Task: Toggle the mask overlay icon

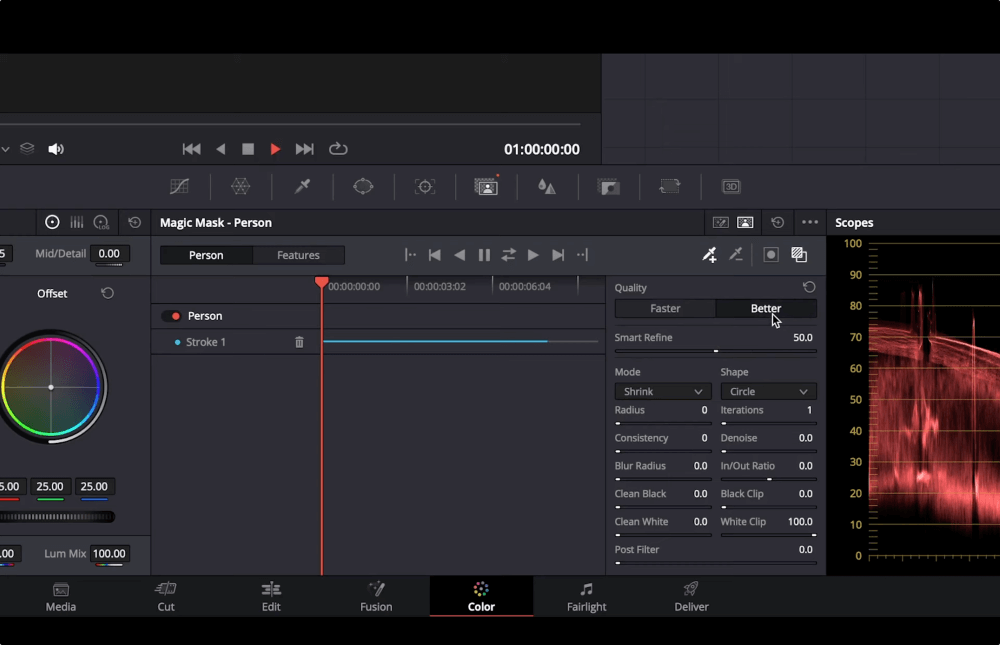Action: pyautogui.click(x=771, y=255)
